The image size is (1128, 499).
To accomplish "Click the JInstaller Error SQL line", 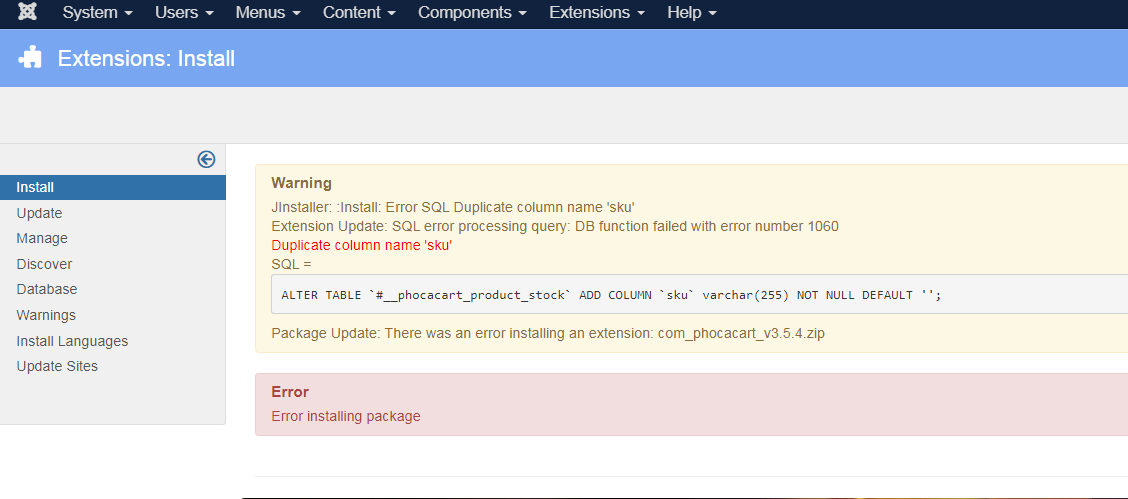I will [452, 208].
